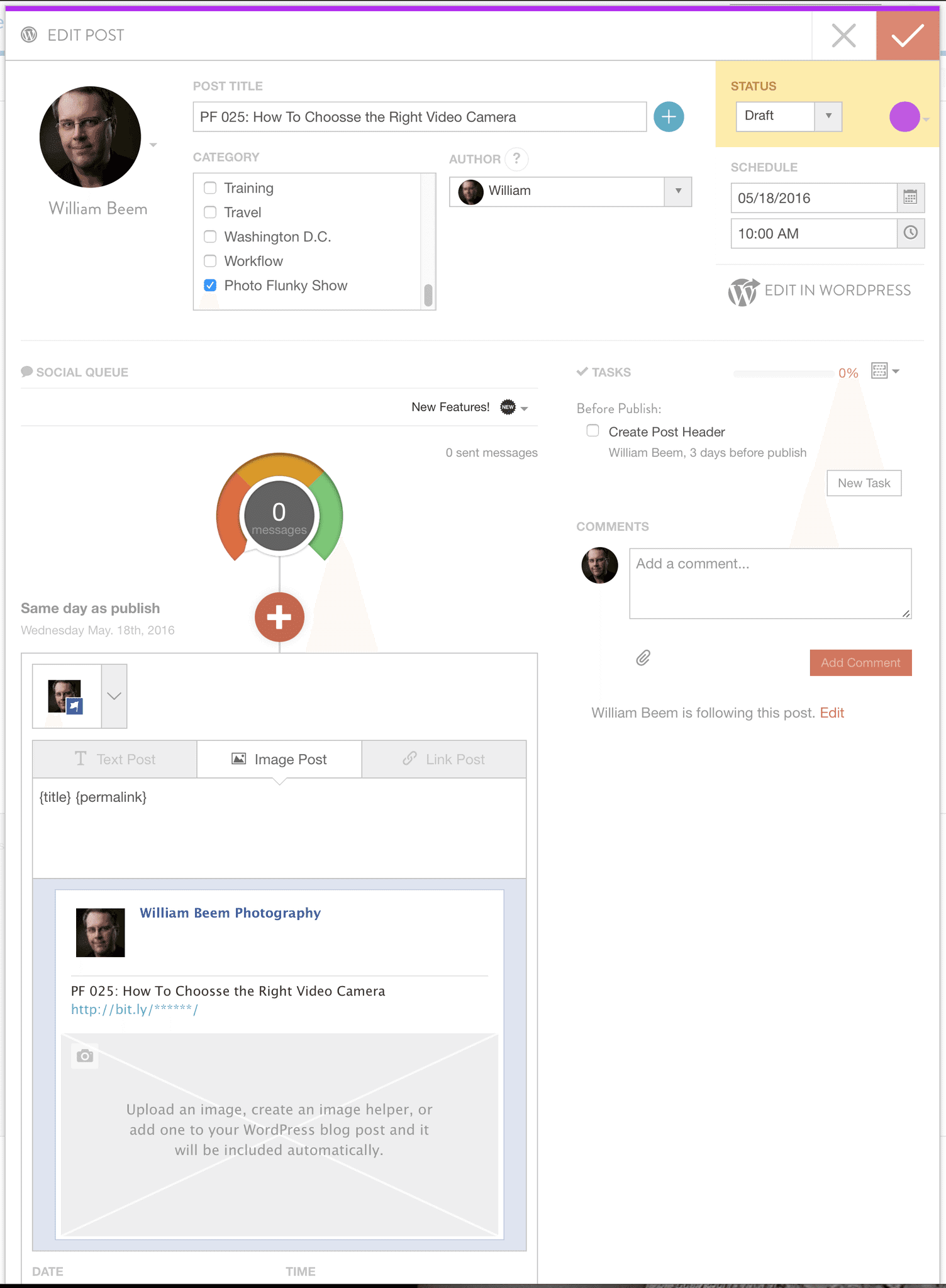Click the category list scrollbar
The height and width of the screenshot is (1288, 946).
pyautogui.click(x=428, y=295)
